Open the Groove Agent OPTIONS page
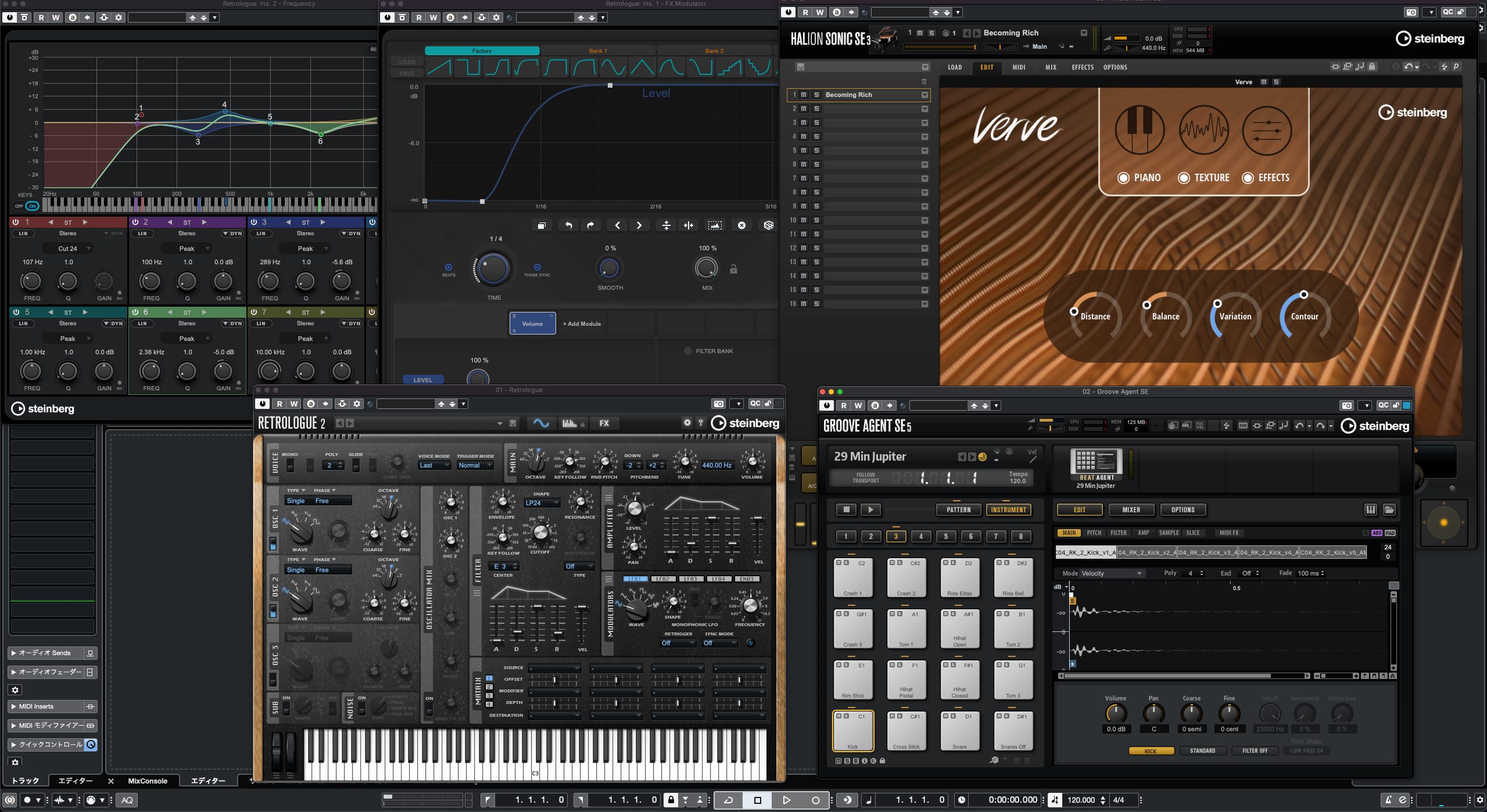The height and width of the screenshot is (812, 1487). 1183,509
